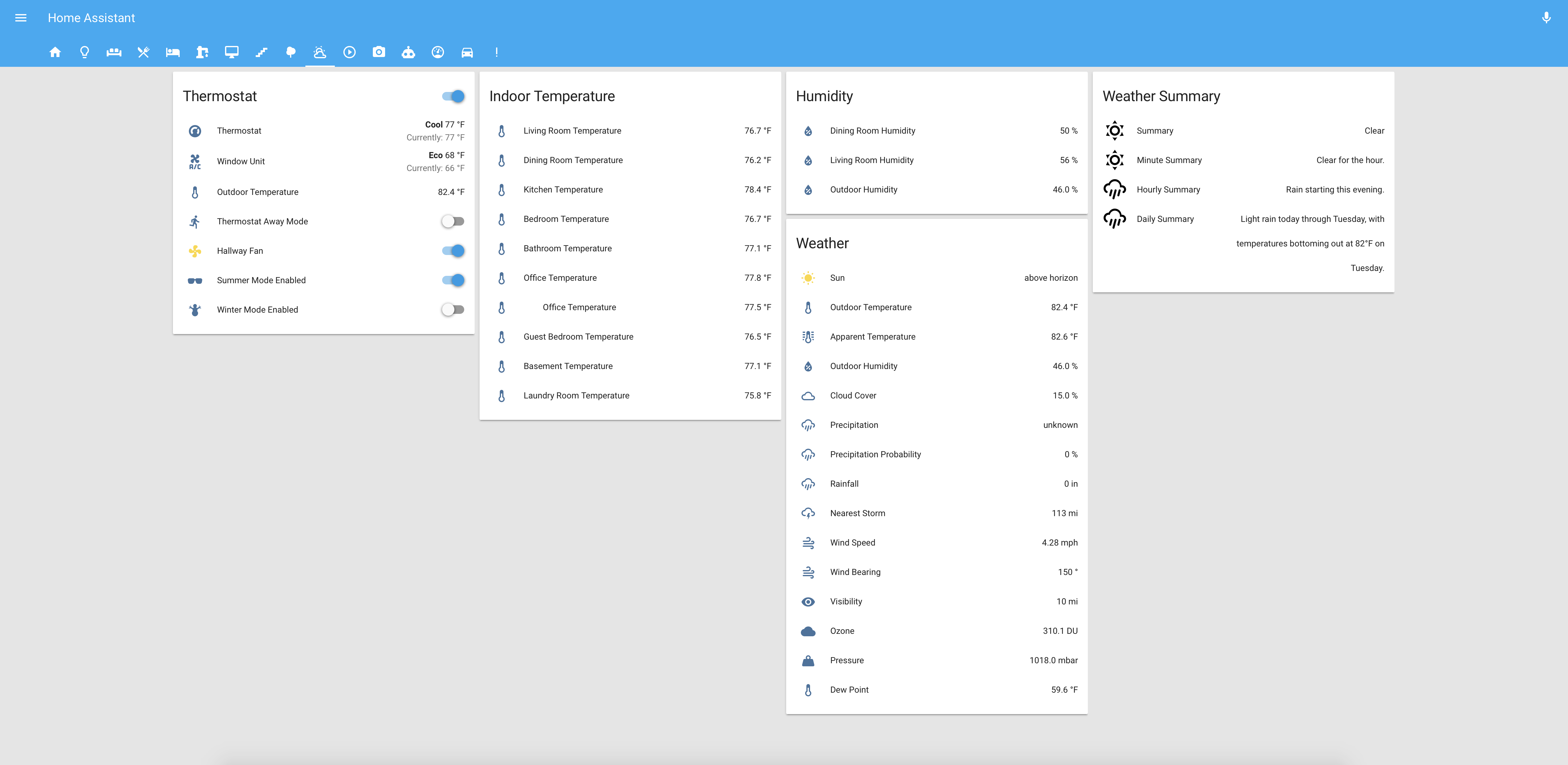This screenshot has height=765, width=1568.
Task: Open Kitchen Temperature sensor details
Action: [x=563, y=190]
